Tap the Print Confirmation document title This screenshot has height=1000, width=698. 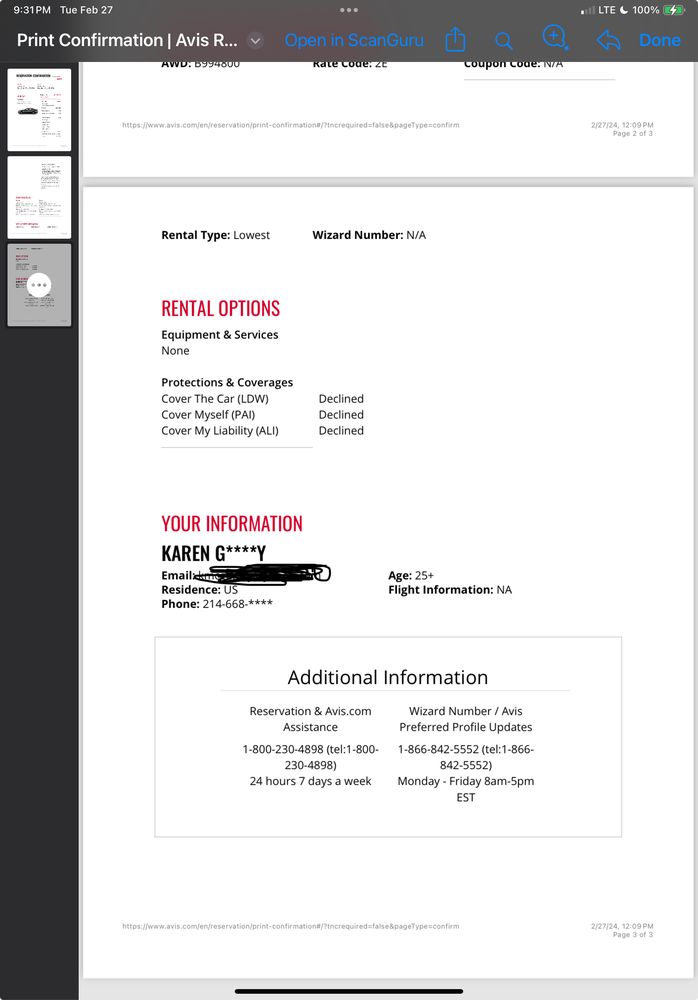click(127, 40)
